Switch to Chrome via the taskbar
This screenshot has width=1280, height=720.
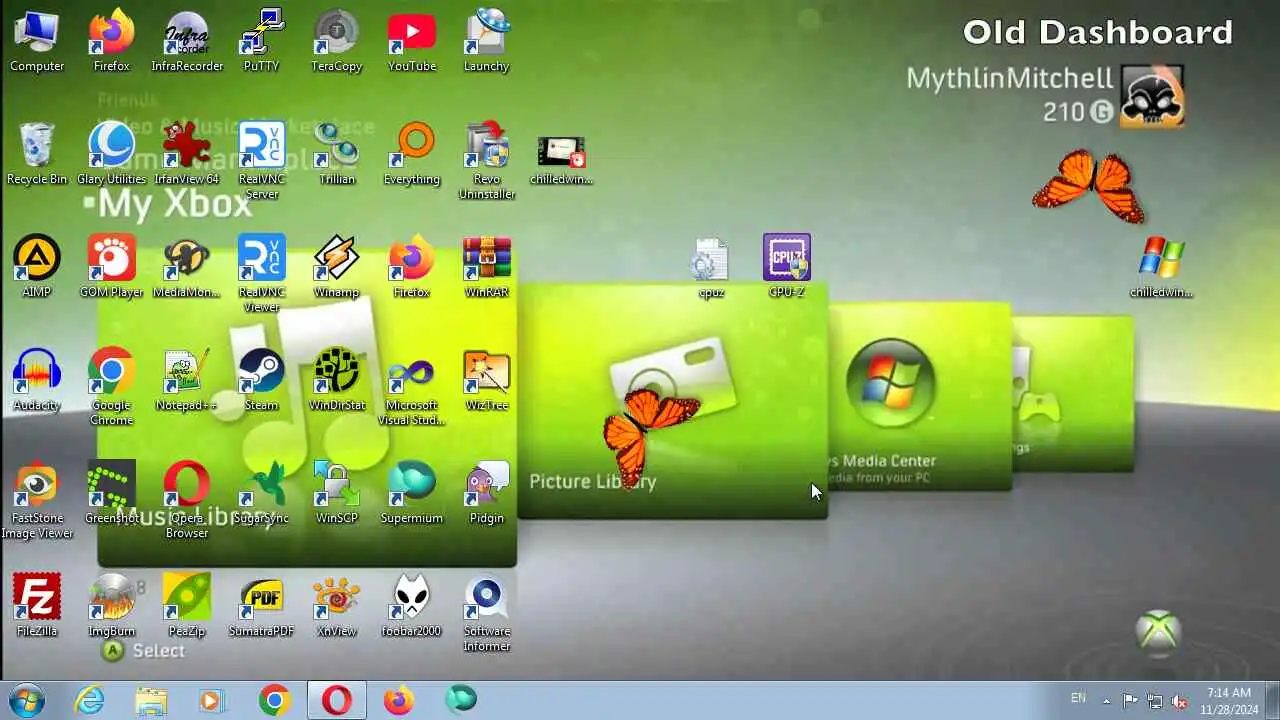point(274,700)
